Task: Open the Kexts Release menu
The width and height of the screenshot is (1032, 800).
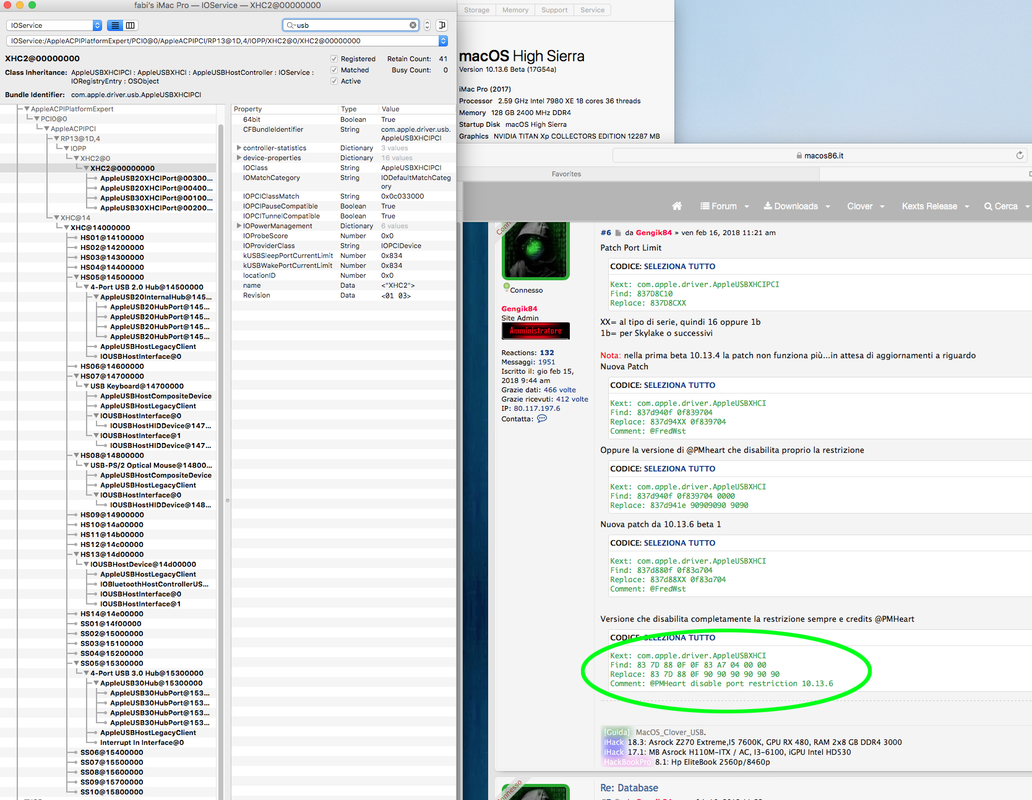Action: [935, 206]
